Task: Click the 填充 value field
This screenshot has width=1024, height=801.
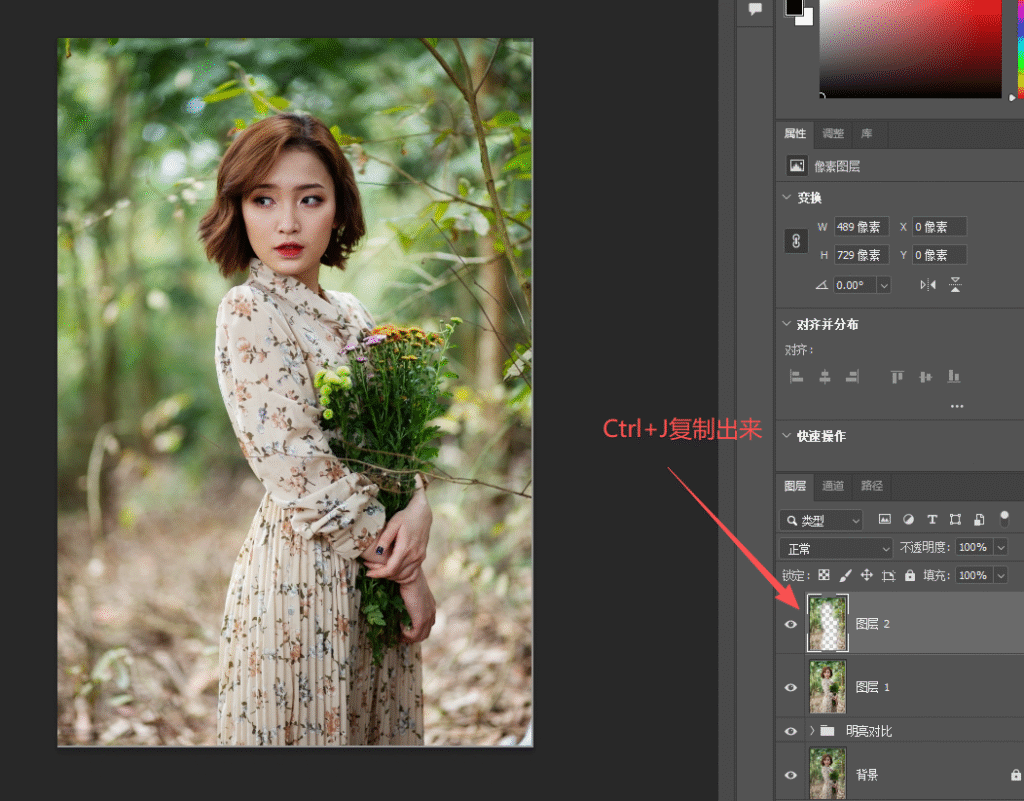Action: pyautogui.click(x=974, y=575)
